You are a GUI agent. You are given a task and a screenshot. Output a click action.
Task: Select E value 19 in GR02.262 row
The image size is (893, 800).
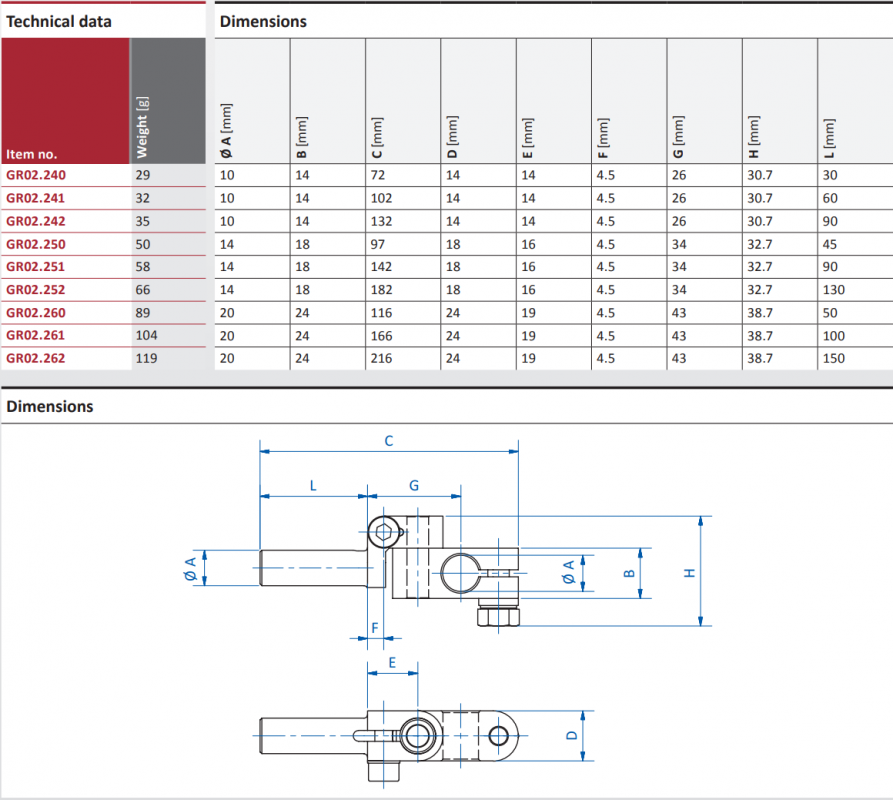point(529,358)
